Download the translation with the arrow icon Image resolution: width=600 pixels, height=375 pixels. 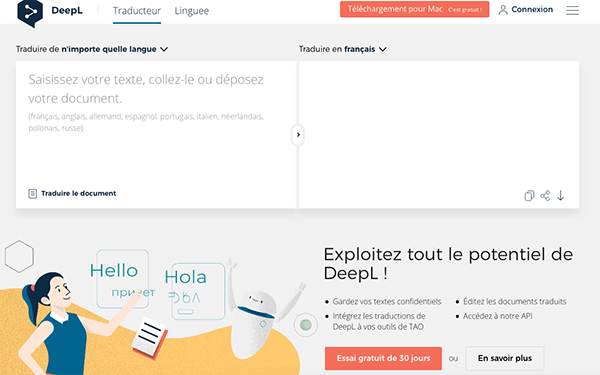[x=561, y=196]
